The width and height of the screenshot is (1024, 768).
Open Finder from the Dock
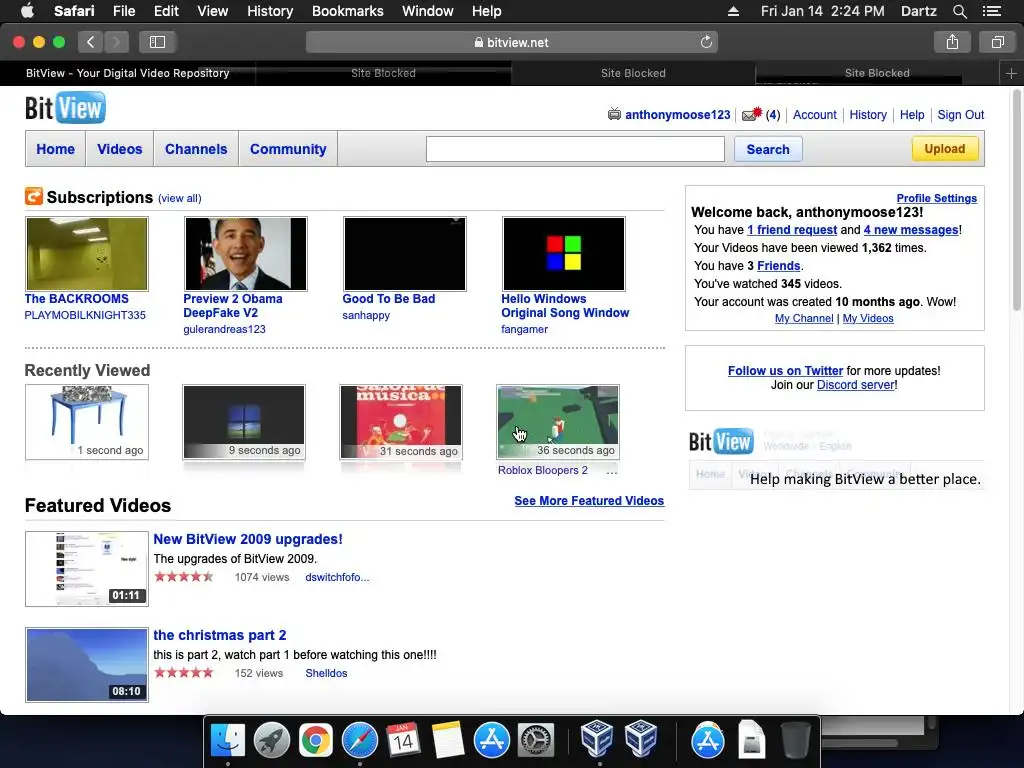(x=228, y=740)
